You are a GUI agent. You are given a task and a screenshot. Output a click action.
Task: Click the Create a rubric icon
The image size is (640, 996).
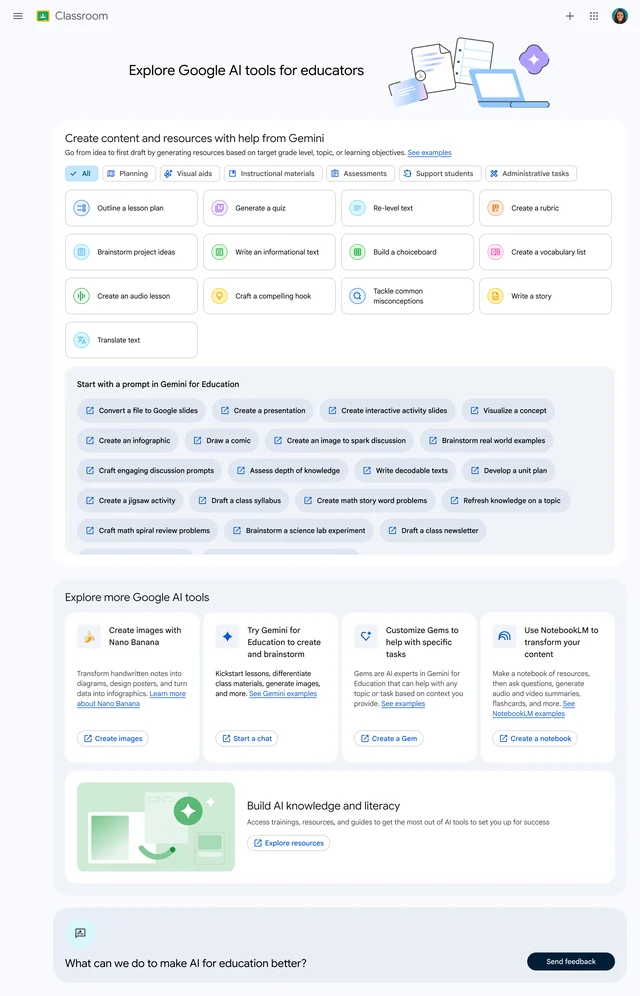[495, 208]
